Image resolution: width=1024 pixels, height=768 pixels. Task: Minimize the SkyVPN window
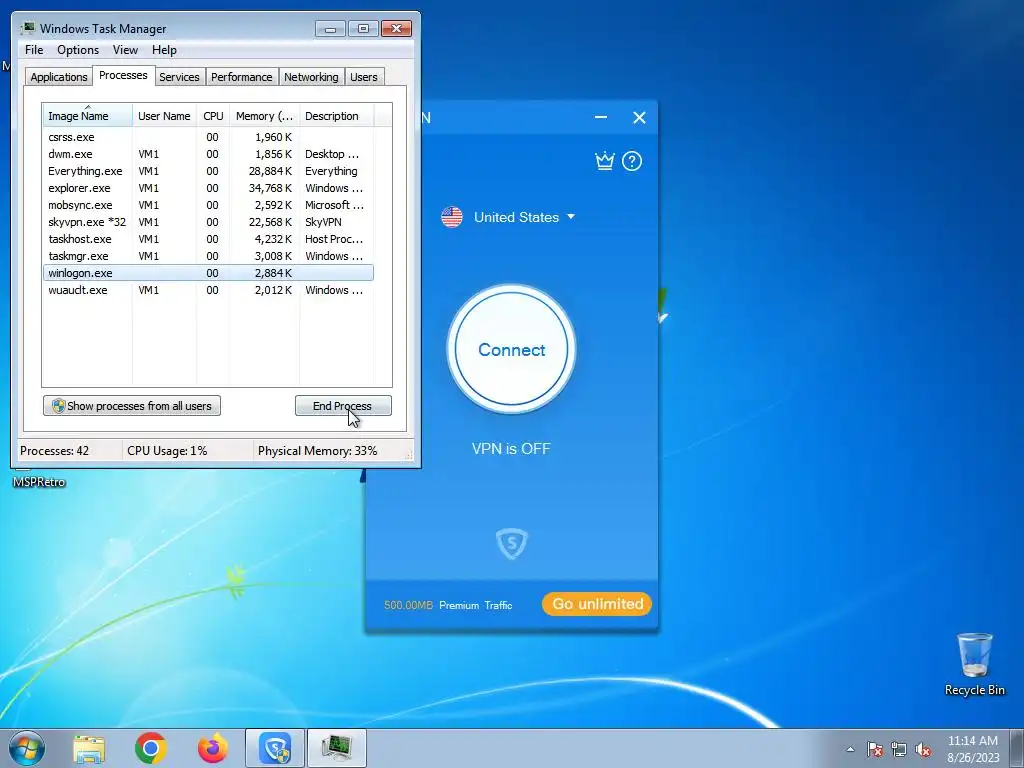pyautogui.click(x=601, y=118)
